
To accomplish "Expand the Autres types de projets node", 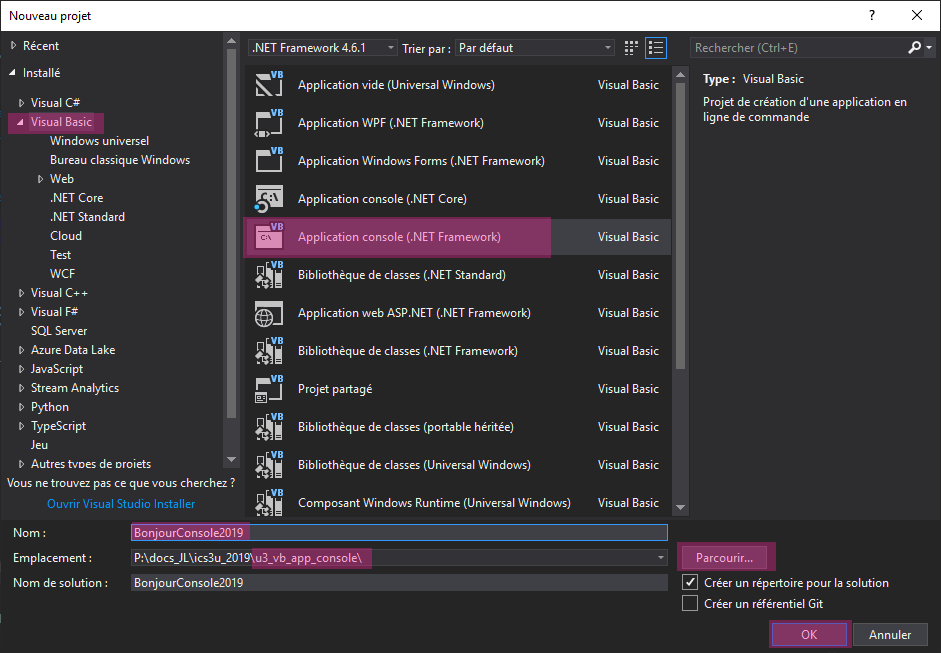I will pos(22,464).
